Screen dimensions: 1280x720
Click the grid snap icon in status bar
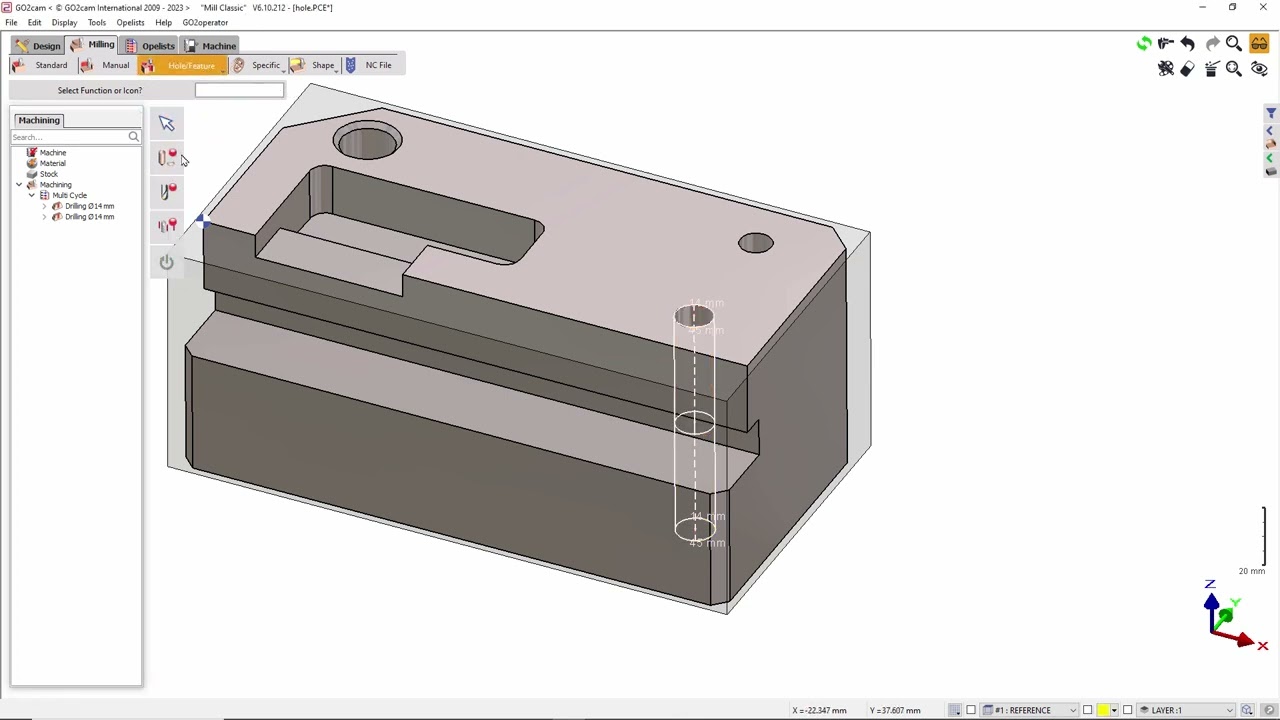(x=955, y=710)
